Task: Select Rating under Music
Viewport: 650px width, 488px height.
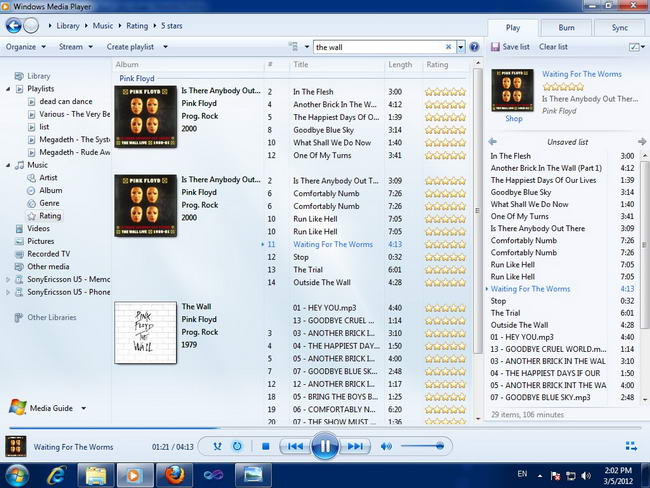Action: coord(44,216)
